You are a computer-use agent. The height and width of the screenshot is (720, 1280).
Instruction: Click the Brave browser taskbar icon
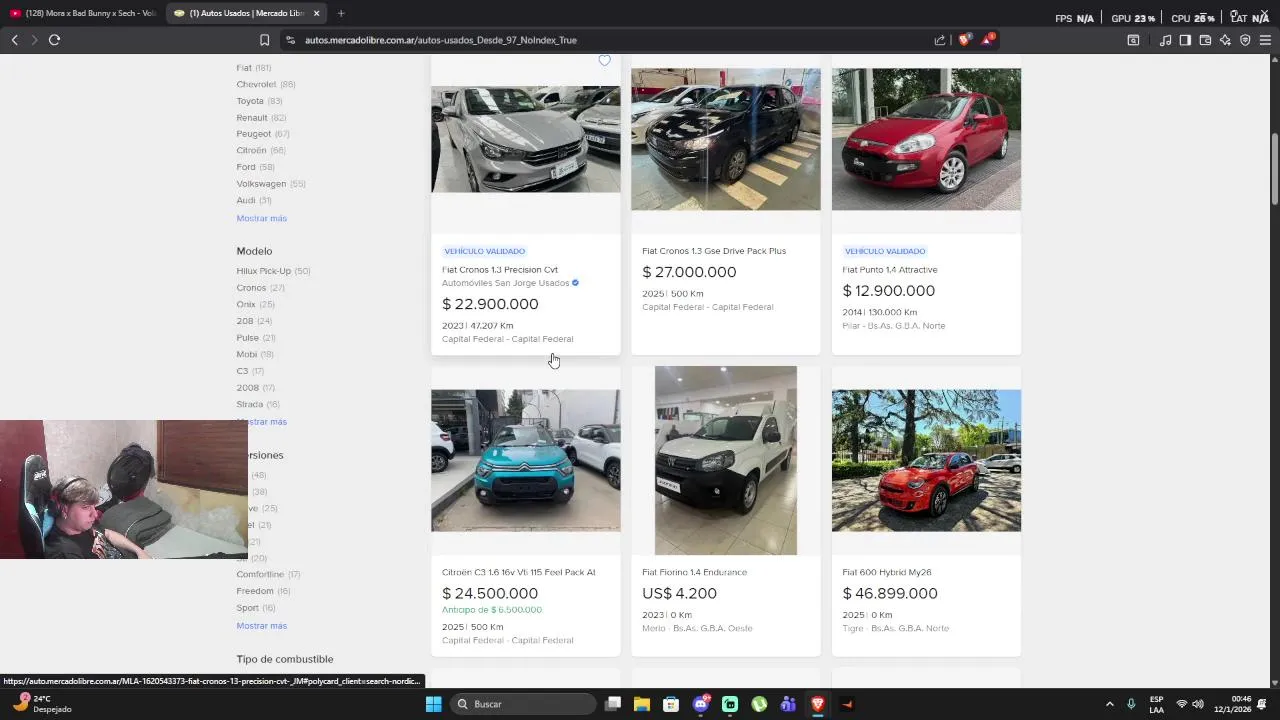818,704
